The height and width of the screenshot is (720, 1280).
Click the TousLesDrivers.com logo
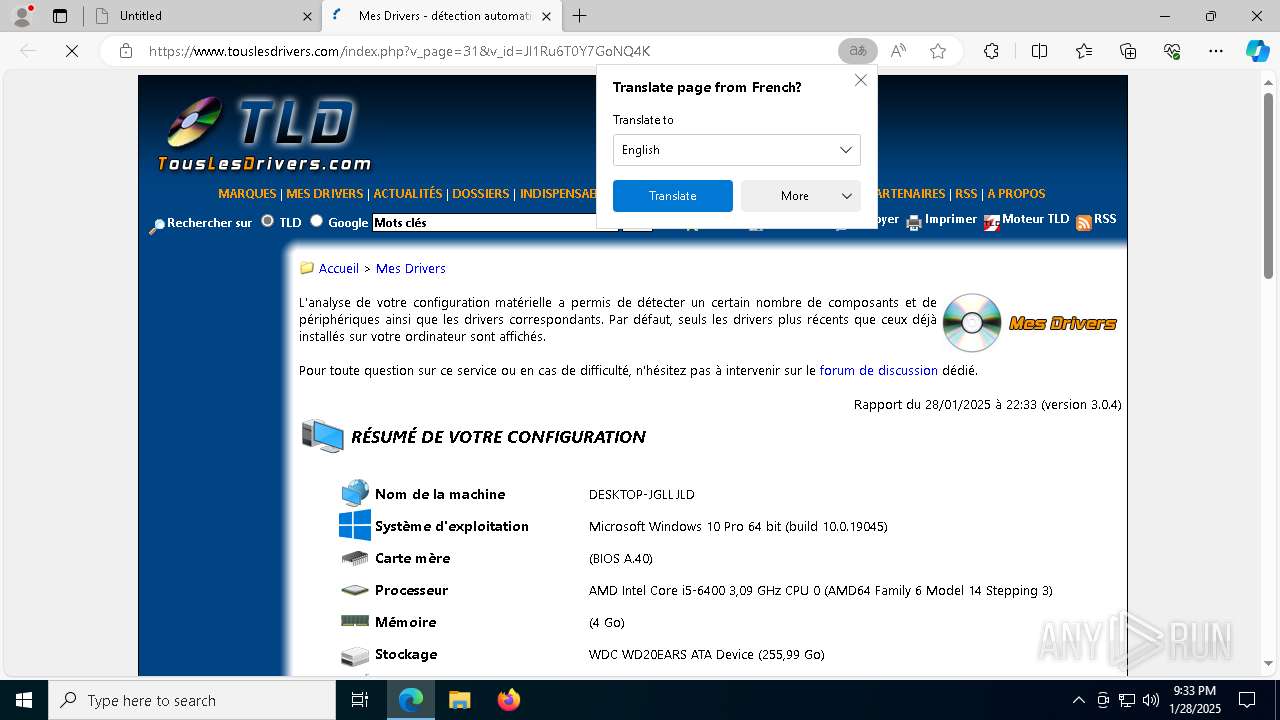click(264, 135)
